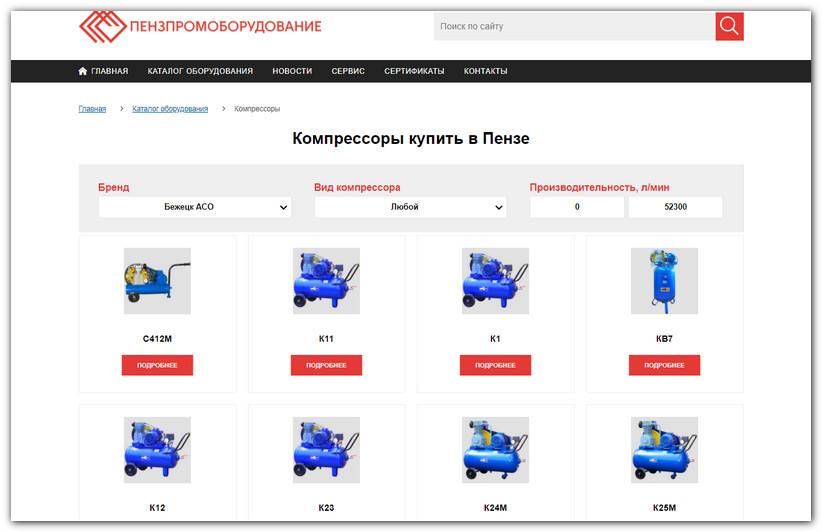The width and height of the screenshot is (822, 532).
Task: Open the К12 compressor thumbnail
Action: point(157,450)
